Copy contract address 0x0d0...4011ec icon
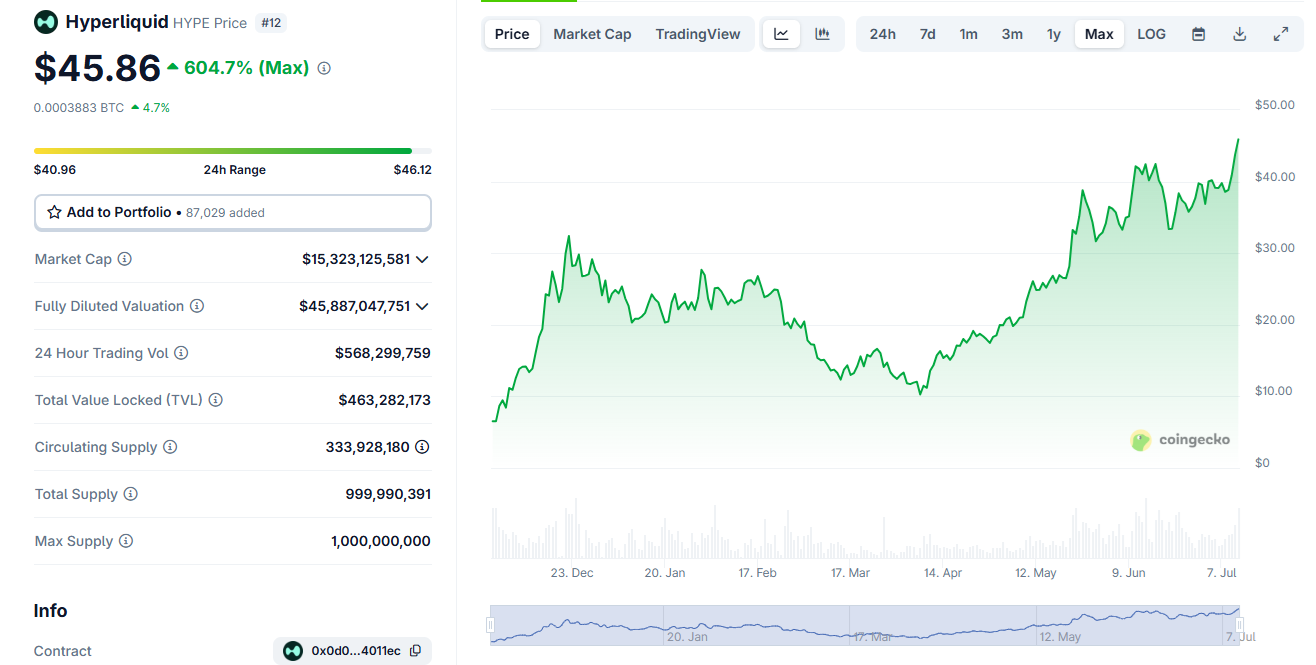Screen dimensions: 1316x665 tap(415, 651)
